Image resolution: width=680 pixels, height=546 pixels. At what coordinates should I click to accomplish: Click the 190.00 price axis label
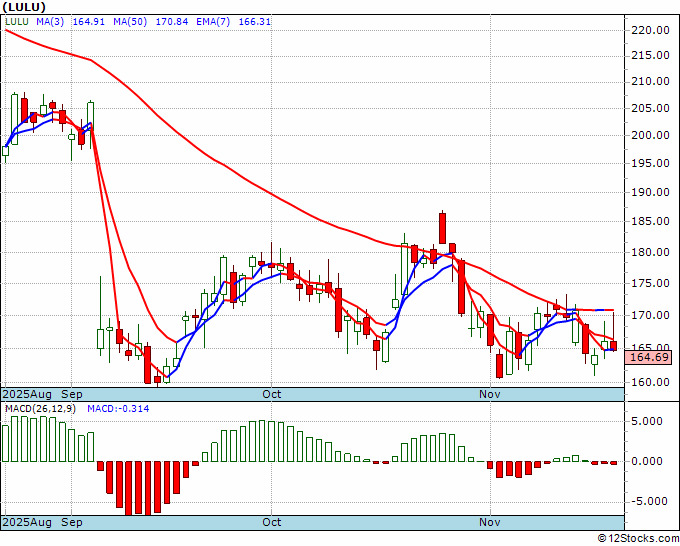coord(649,192)
